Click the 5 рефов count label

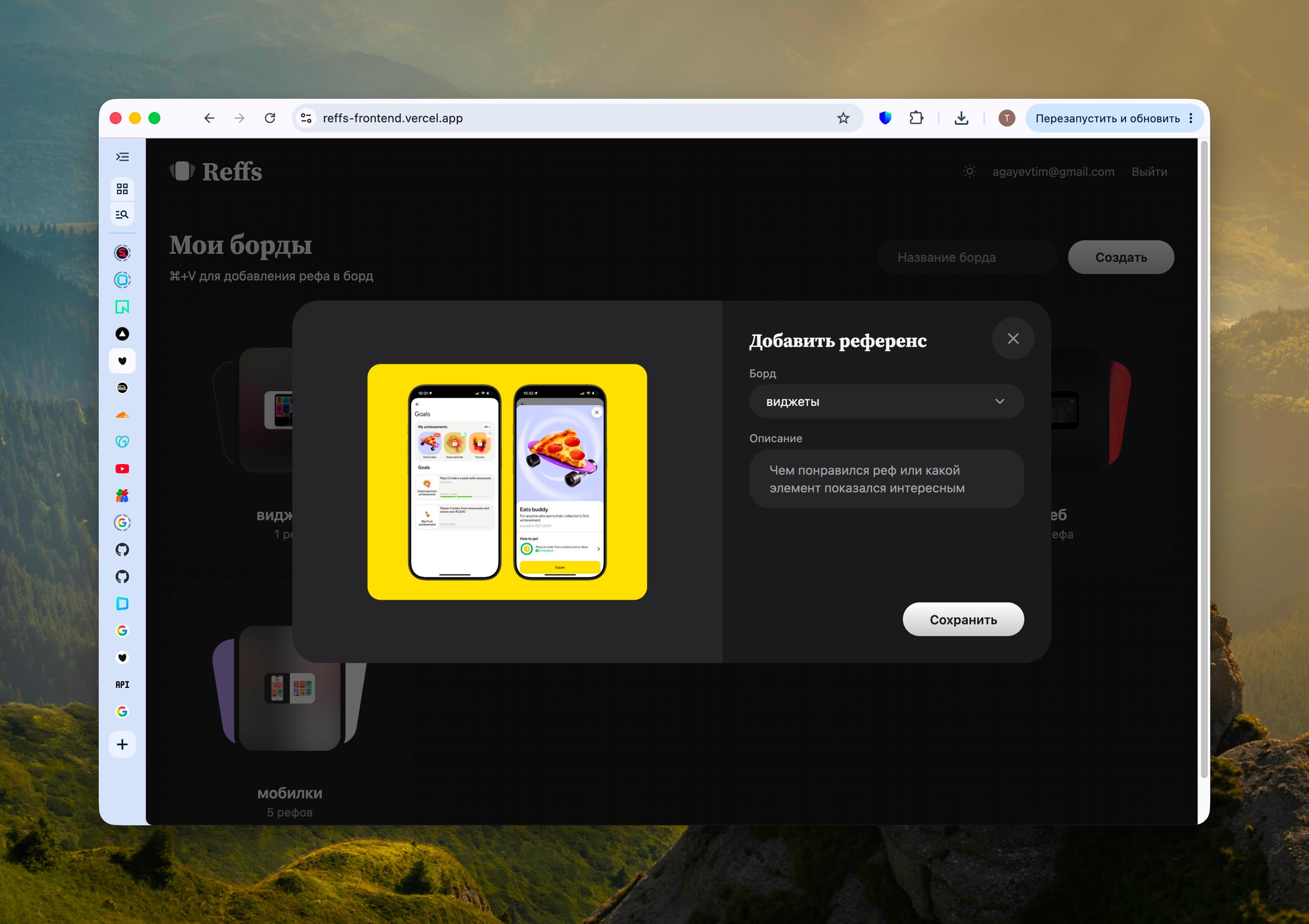[x=289, y=813]
